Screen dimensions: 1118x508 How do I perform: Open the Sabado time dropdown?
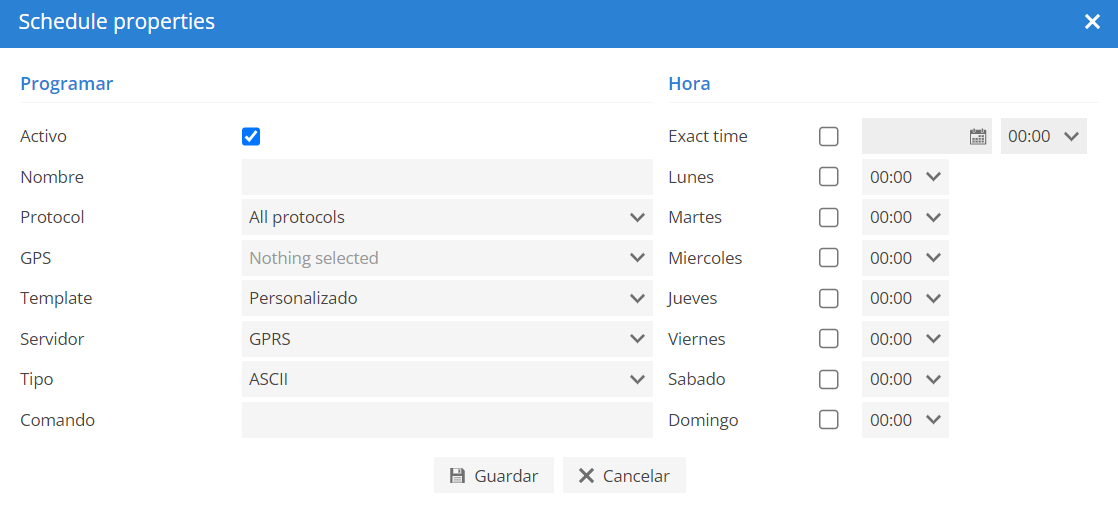pos(906,379)
